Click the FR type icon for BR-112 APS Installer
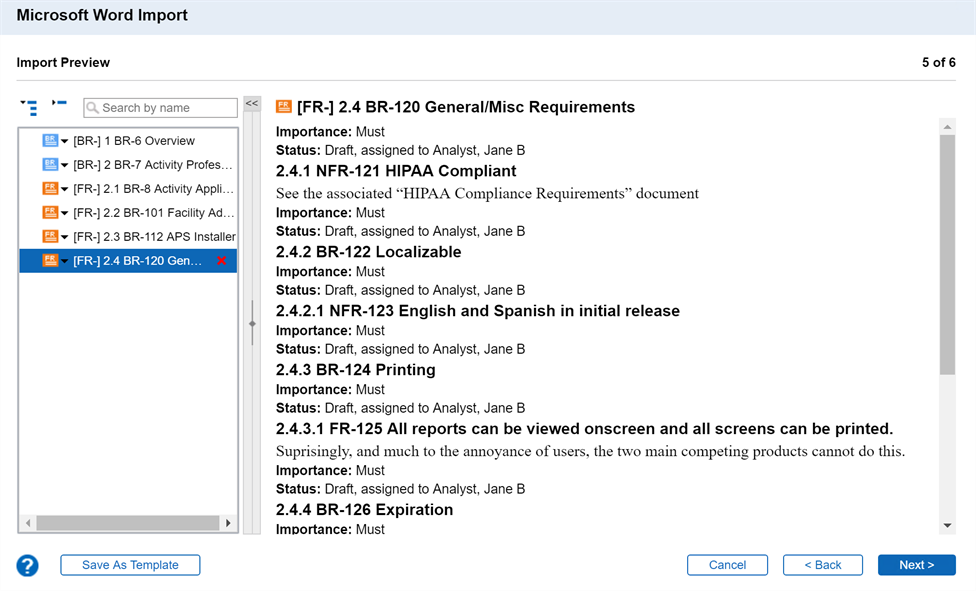 tap(50, 237)
